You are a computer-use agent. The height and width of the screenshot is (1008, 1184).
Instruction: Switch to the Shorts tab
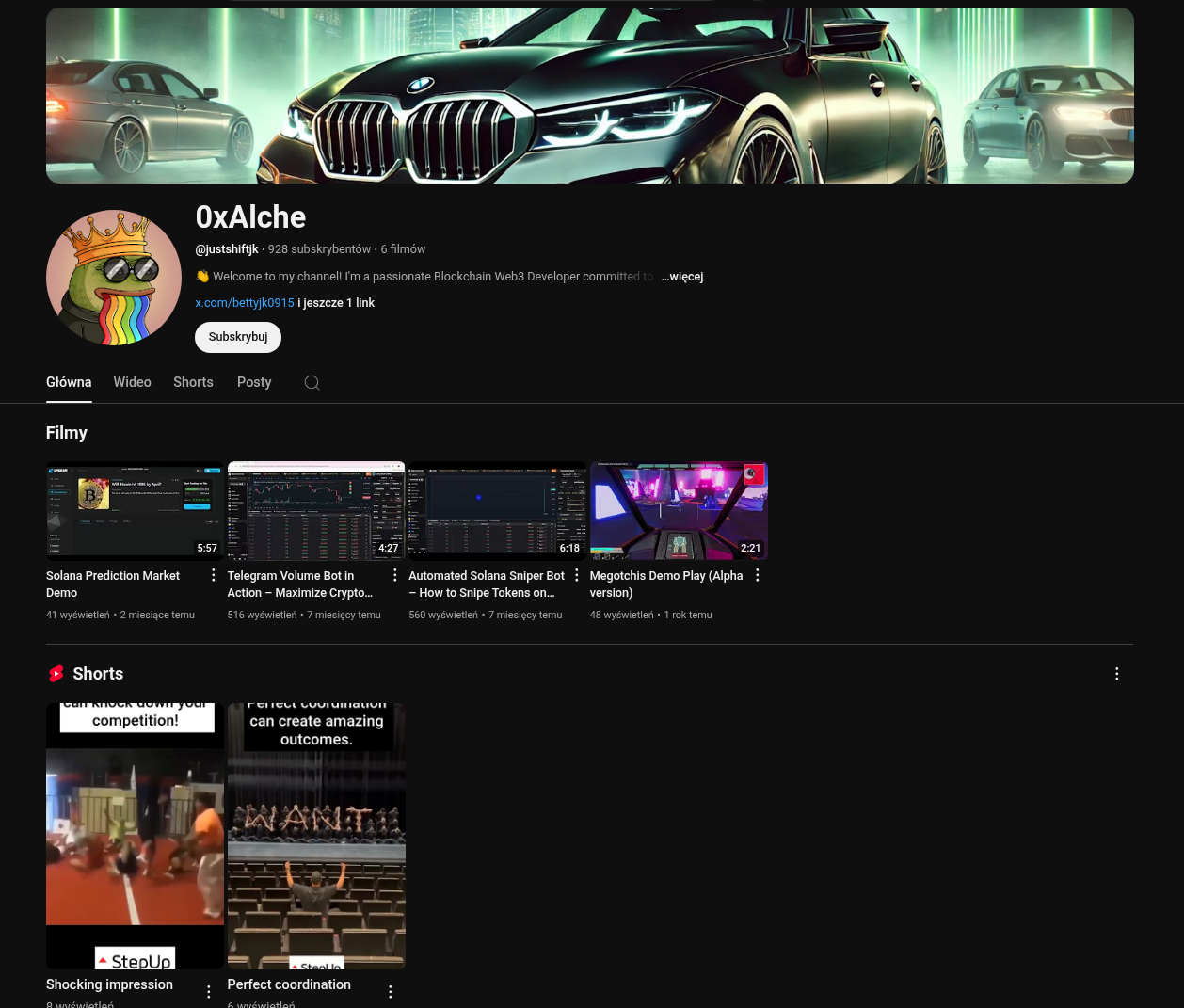coord(193,382)
